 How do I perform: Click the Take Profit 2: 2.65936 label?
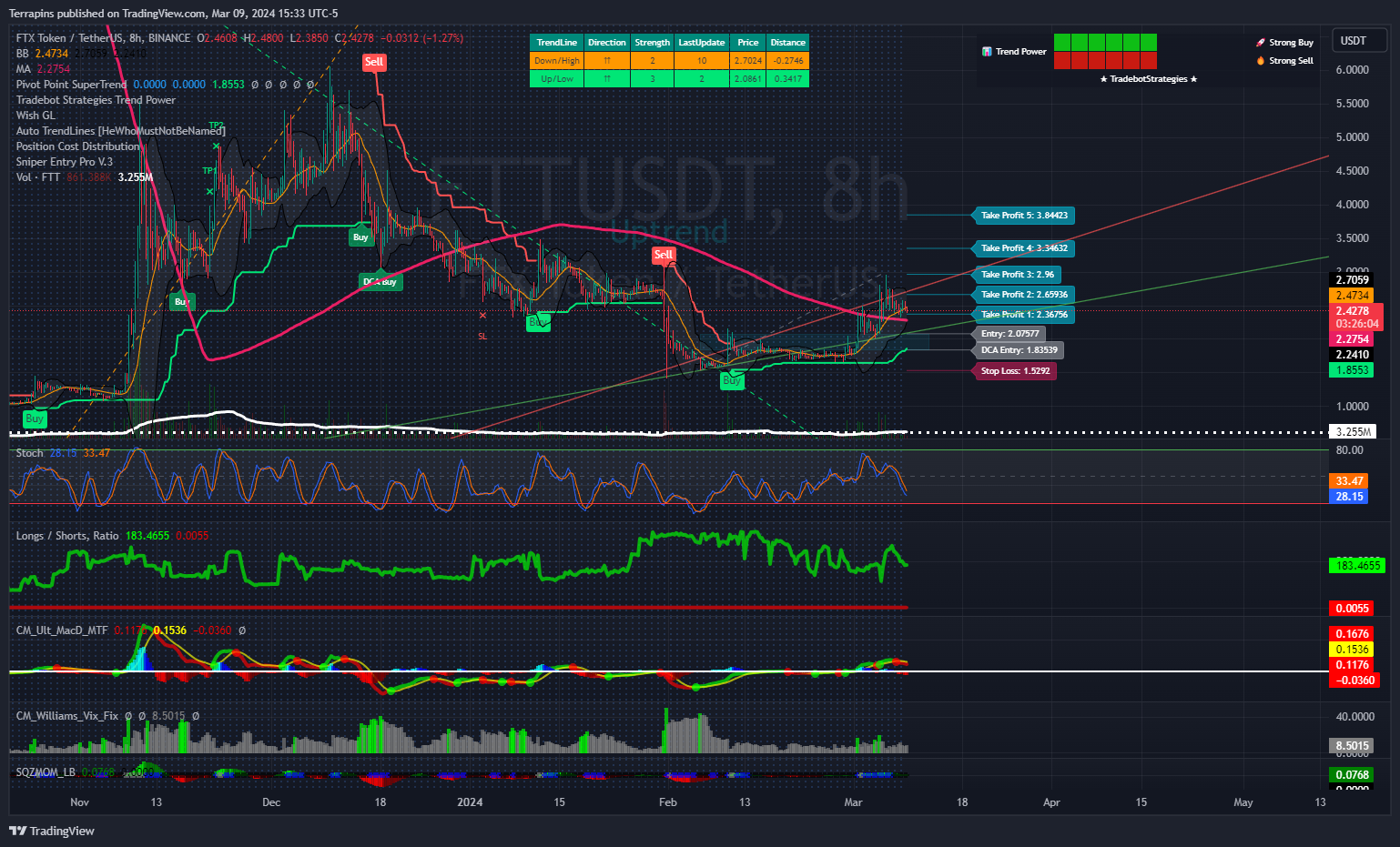point(1024,295)
